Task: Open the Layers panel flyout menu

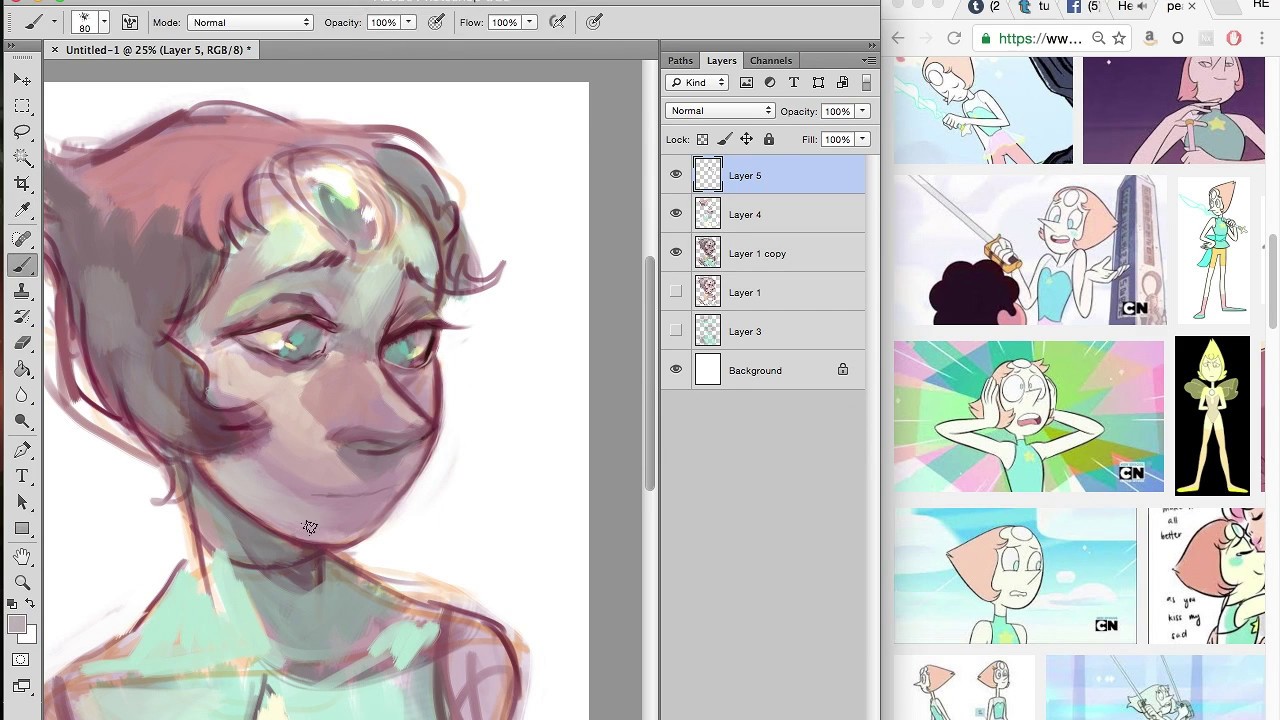Action: pyautogui.click(x=869, y=61)
